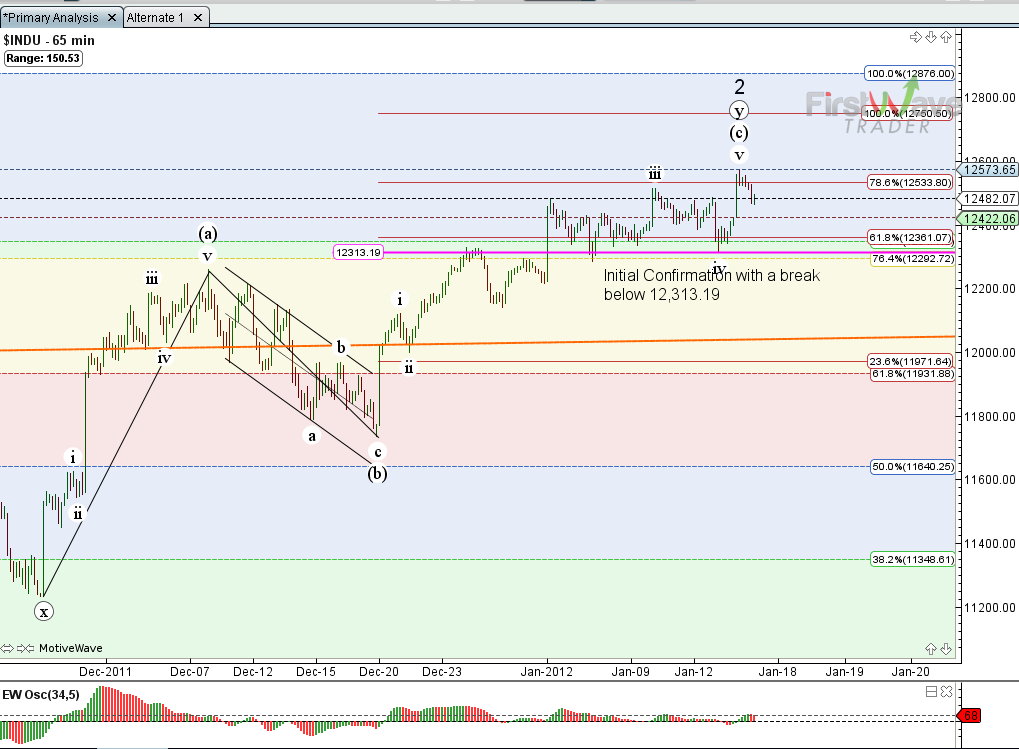The width and height of the screenshot is (1019, 749).
Task: Open the Alternate 1 tab dropdown arrow
Action: (197, 18)
